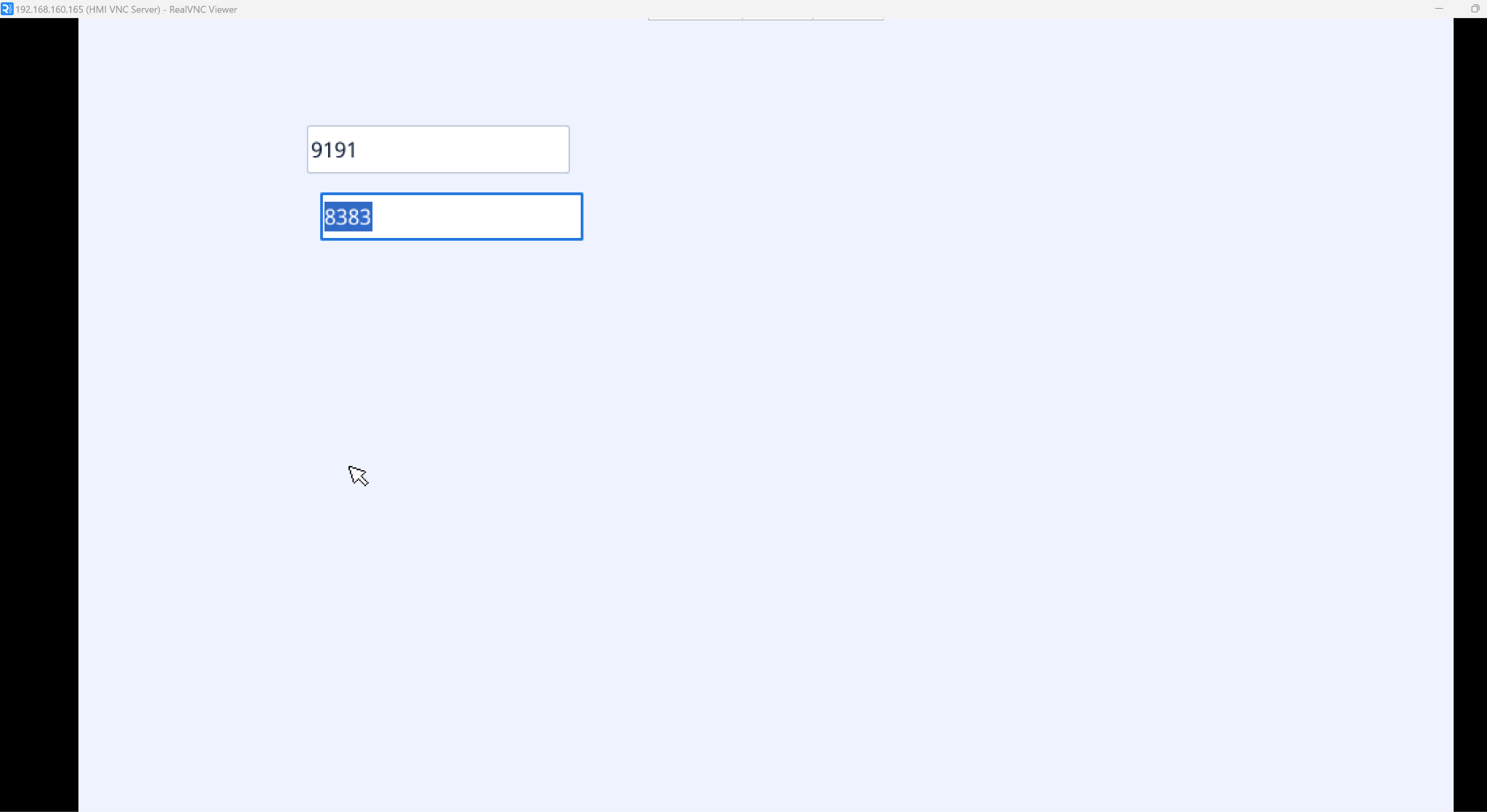Click the highlighted 8383 text selection
The image size is (1487, 812).
point(348,216)
